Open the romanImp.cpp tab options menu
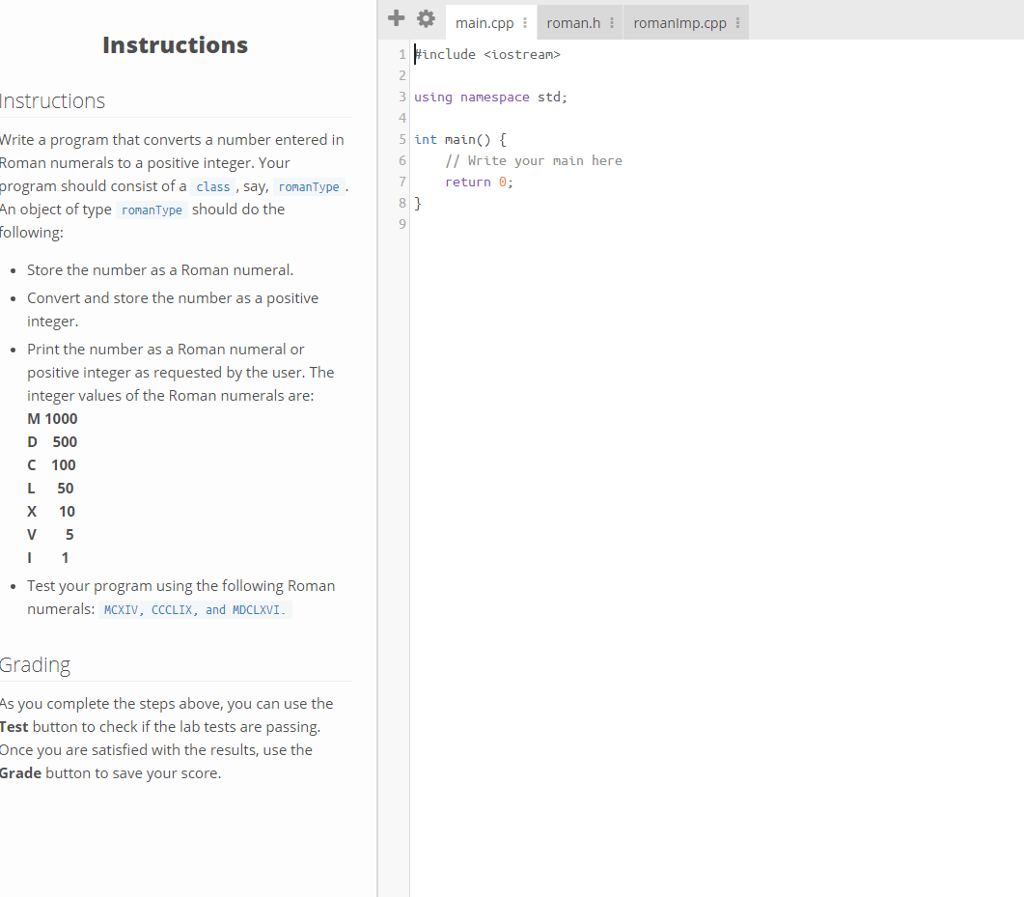 pyautogui.click(x=736, y=22)
